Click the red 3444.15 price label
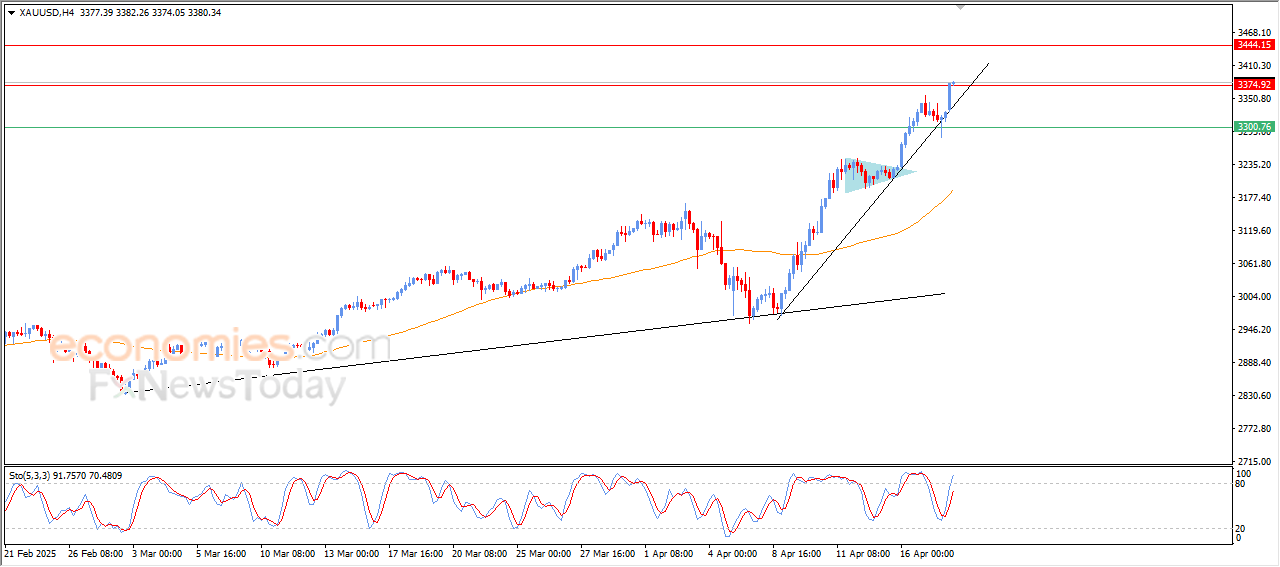1280x567 pixels. click(1253, 45)
